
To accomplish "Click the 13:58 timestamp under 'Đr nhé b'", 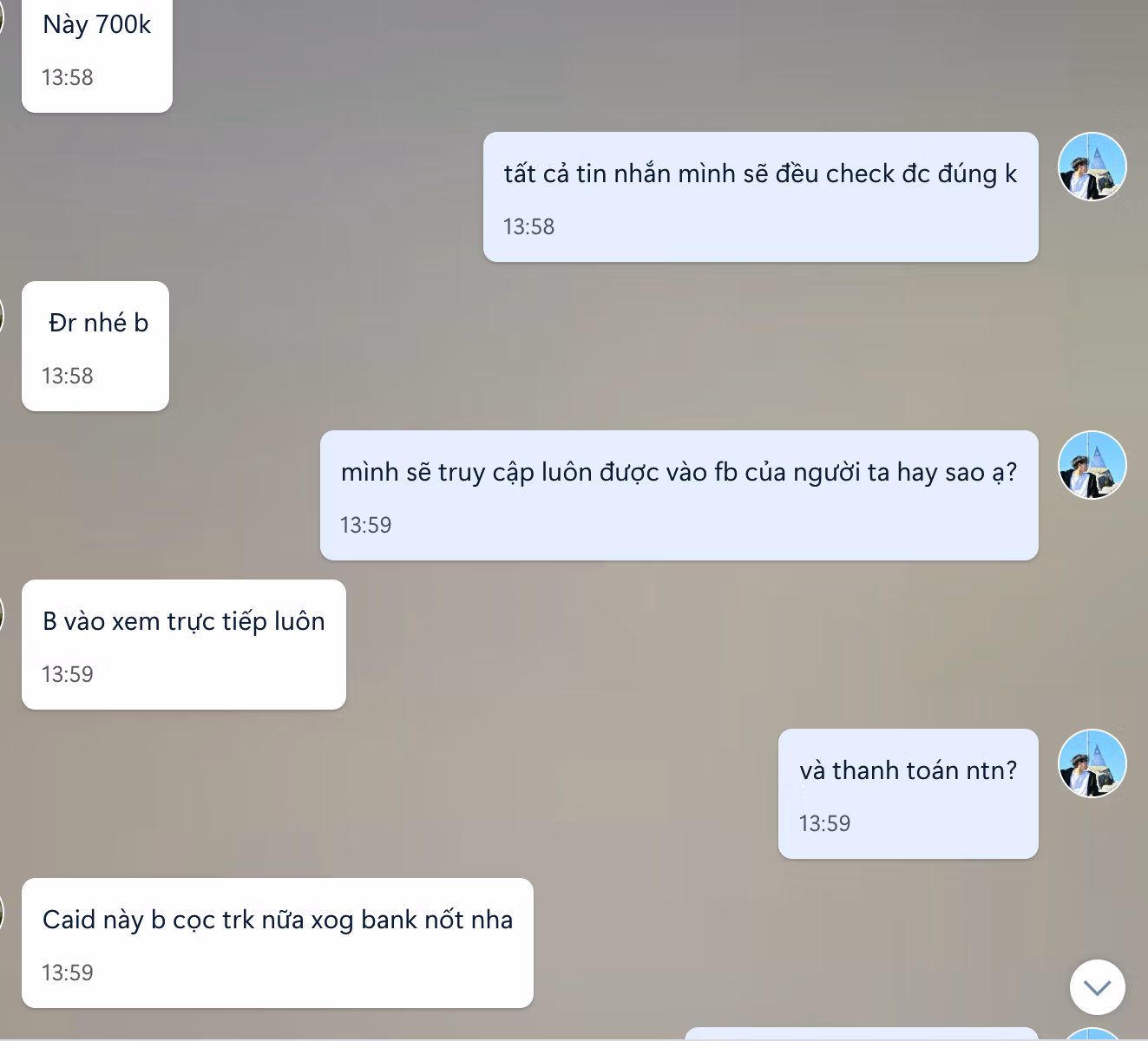I will pos(68,376).
